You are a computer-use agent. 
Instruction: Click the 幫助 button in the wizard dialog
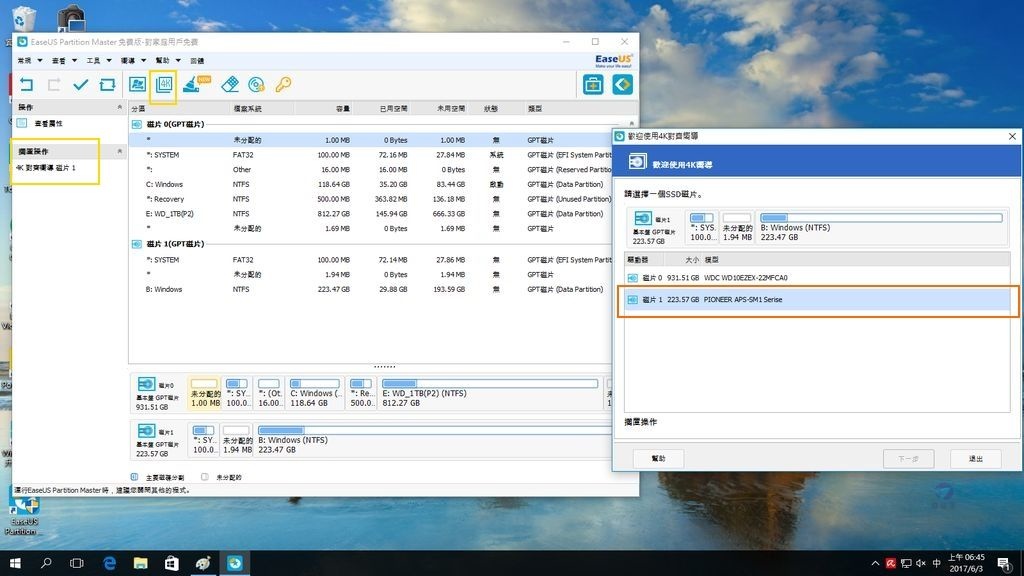(658, 458)
